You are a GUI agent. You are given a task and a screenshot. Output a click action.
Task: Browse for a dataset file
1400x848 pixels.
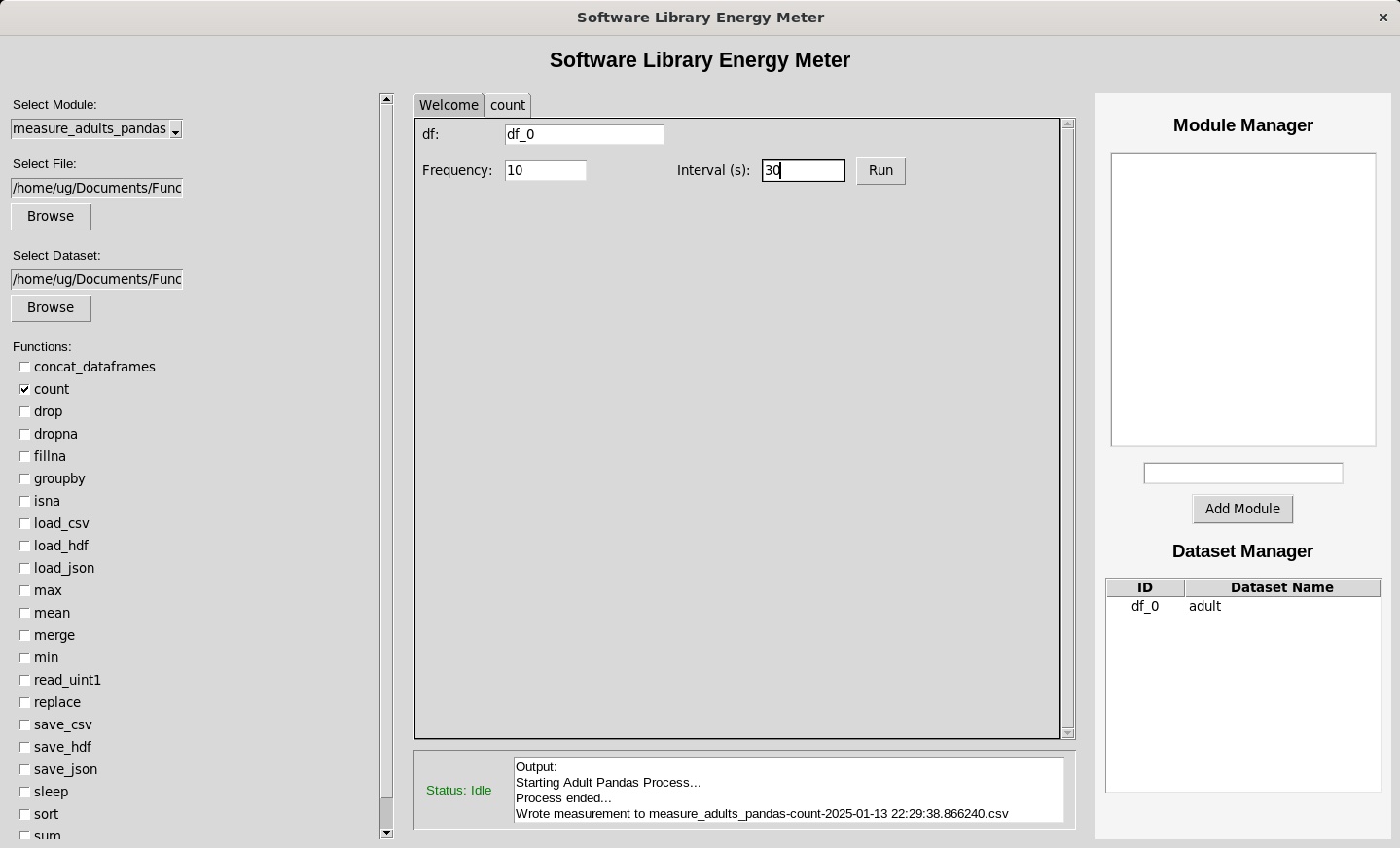51,307
